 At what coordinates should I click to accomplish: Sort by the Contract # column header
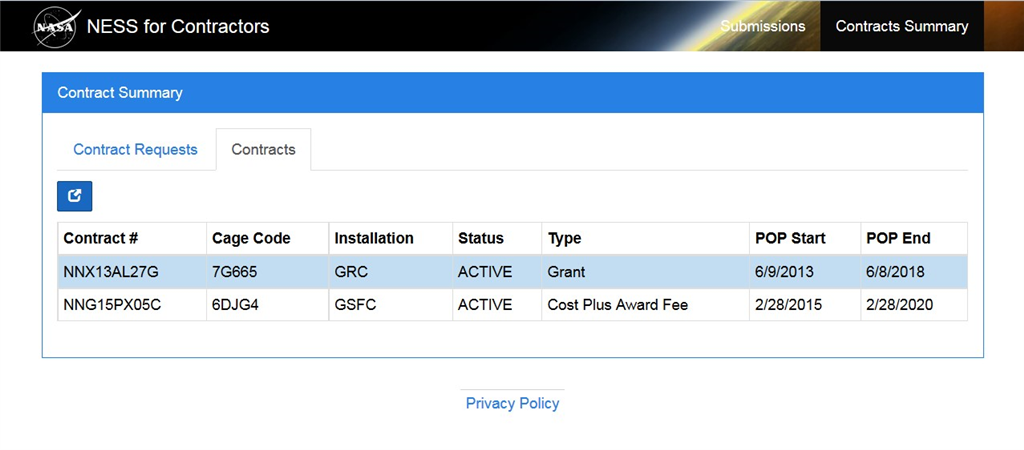(101, 238)
